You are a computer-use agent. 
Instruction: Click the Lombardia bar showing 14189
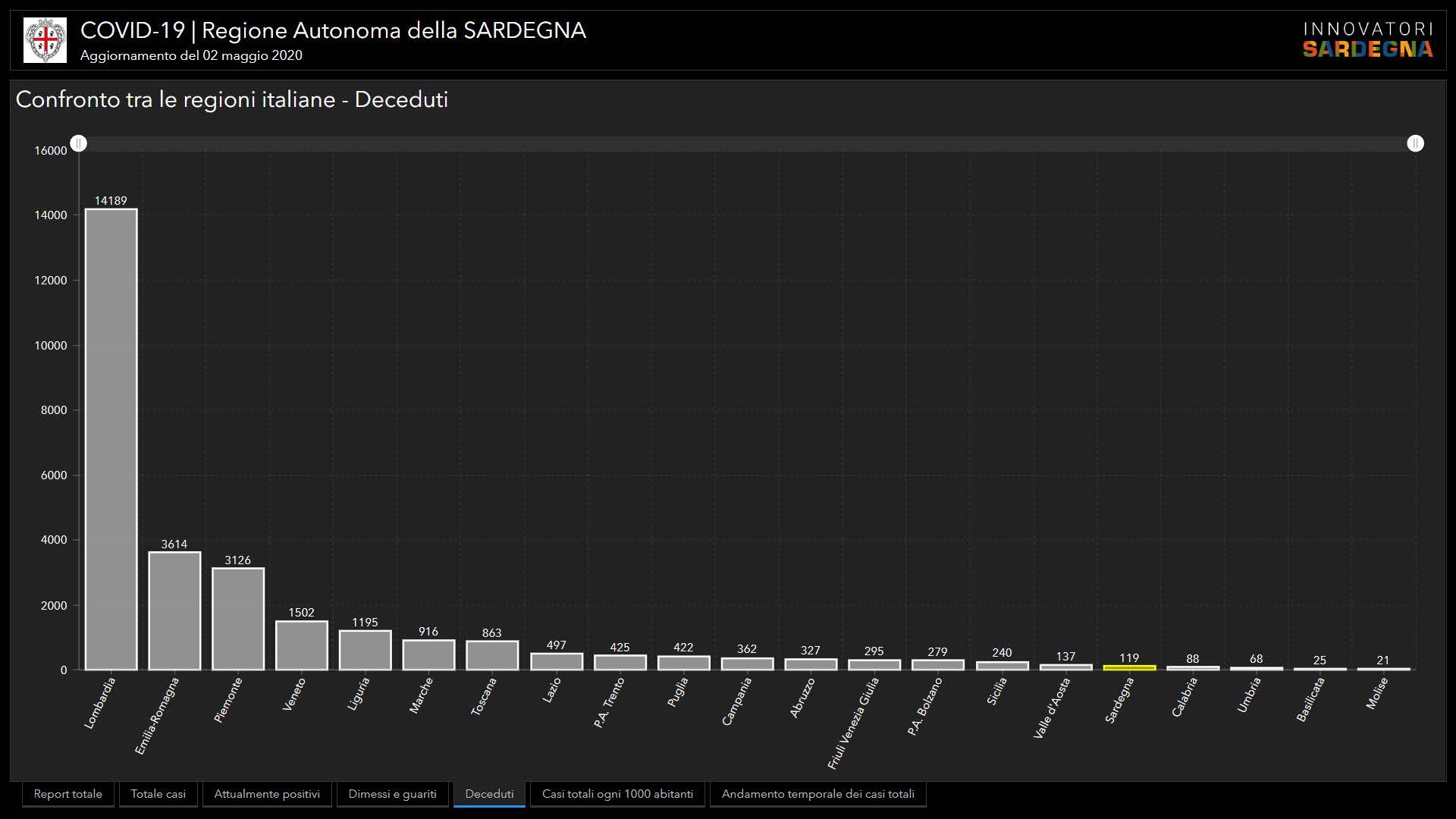pos(111,440)
